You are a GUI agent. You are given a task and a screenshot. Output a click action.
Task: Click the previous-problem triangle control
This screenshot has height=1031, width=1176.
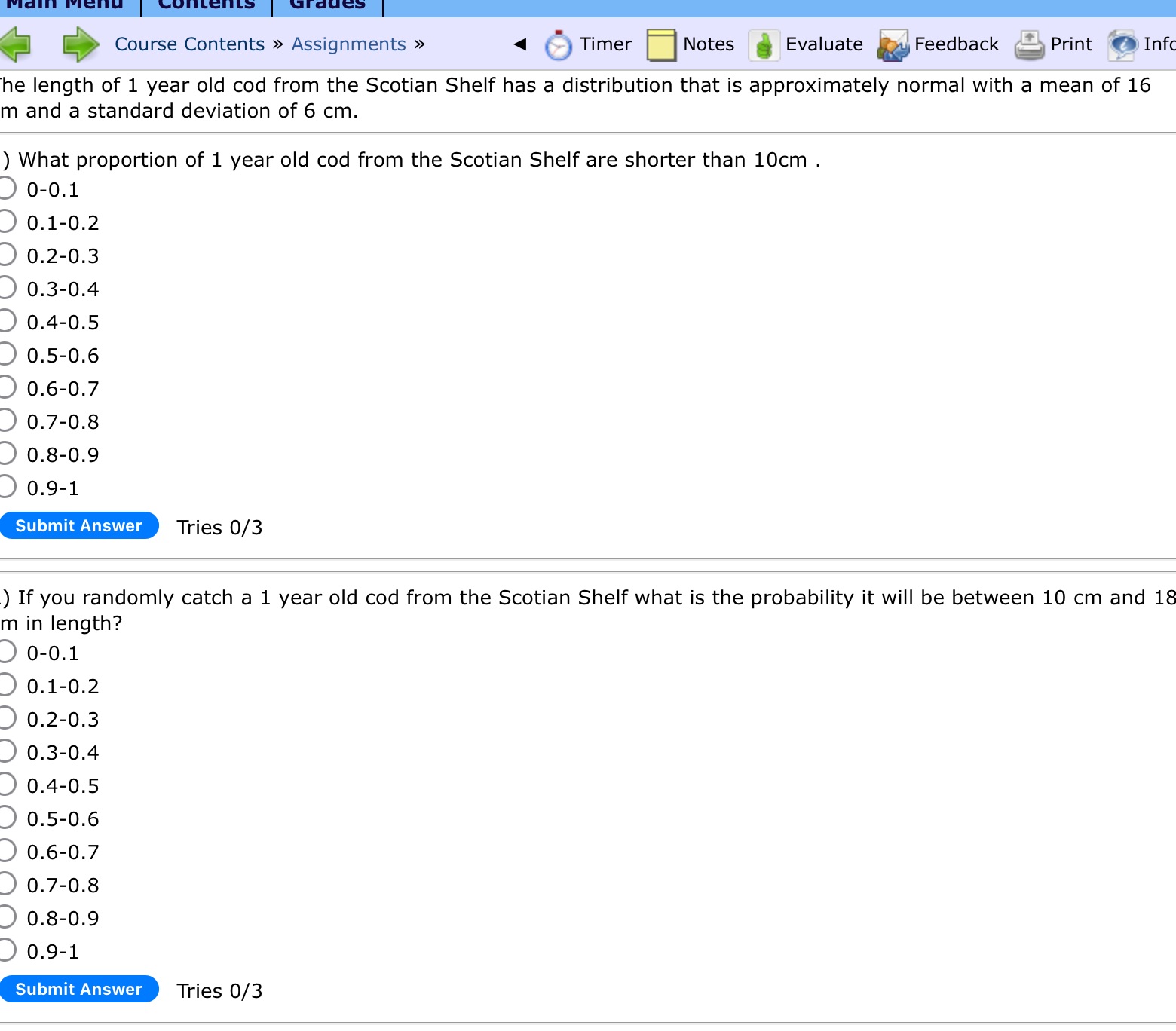click(x=519, y=44)
